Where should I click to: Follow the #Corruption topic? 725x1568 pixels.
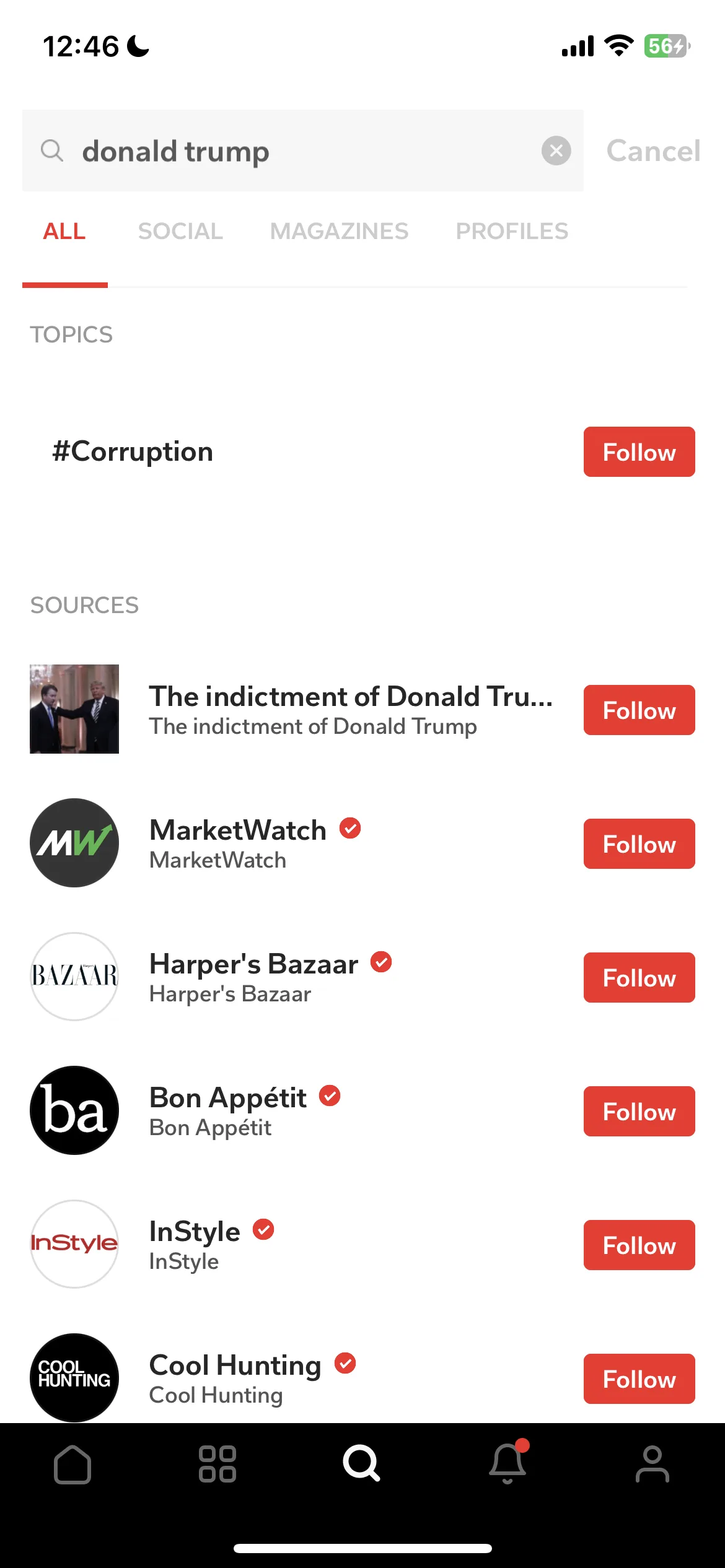click(x=639, y=452)
